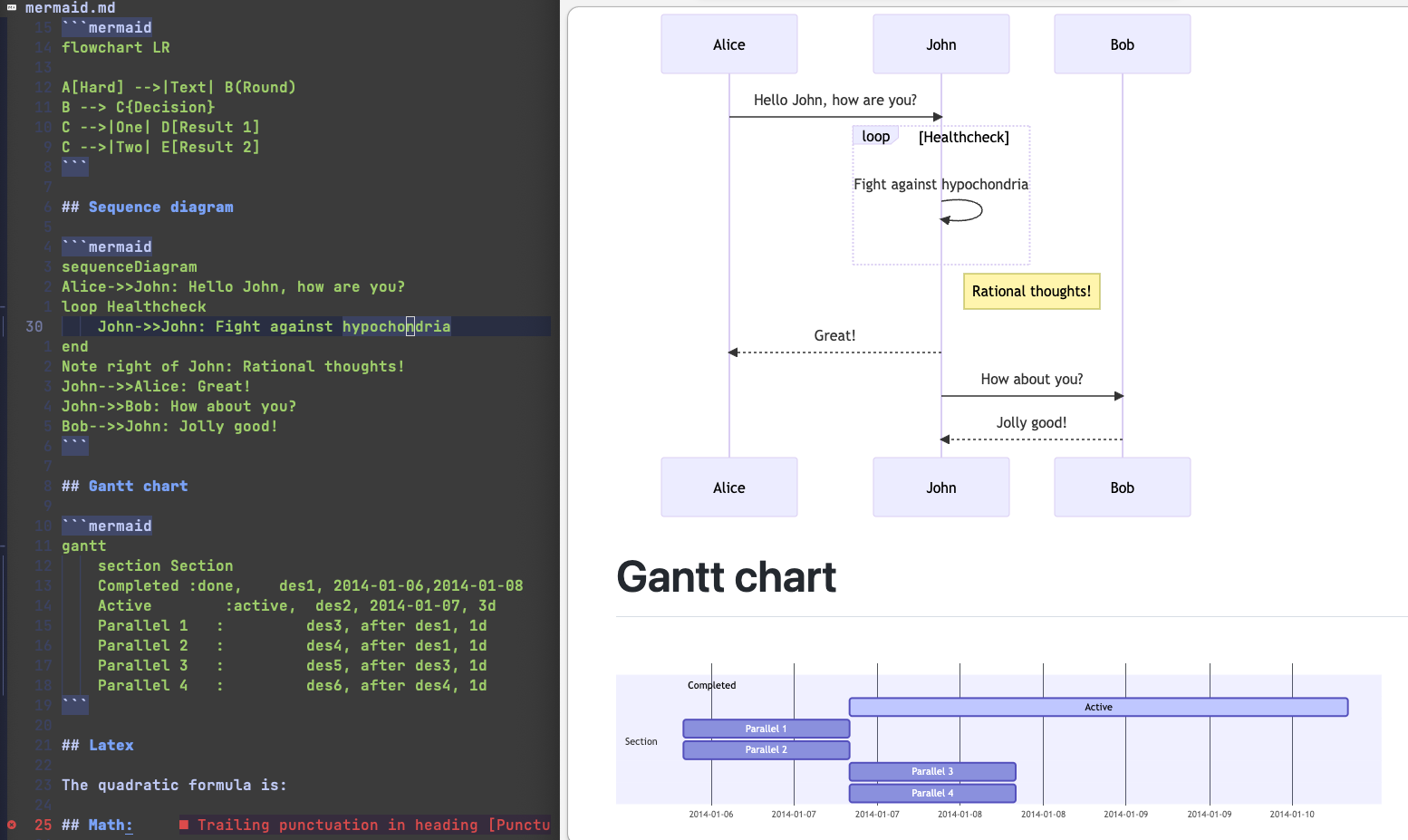Click the 'Alice->>John: Hello John' source line
The height and width of the screenshot is (840, 1408).
coord(233,286)
